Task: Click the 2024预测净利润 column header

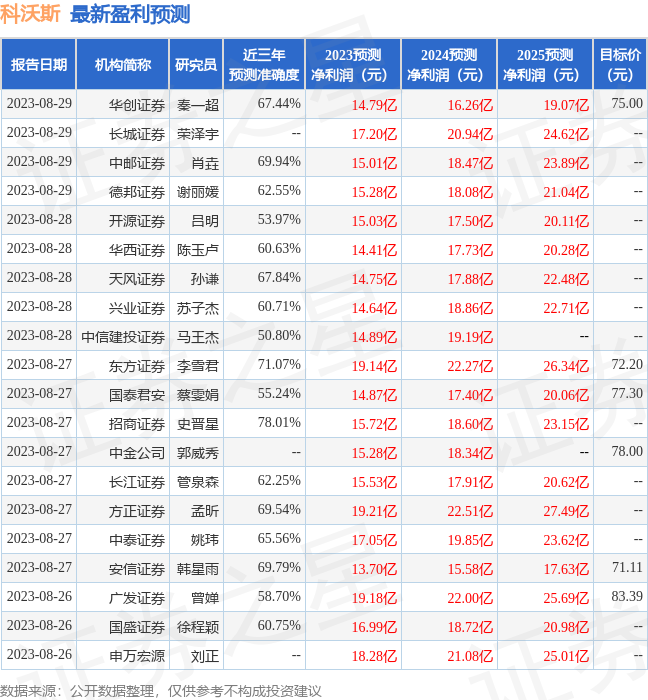Action: (x=449, y=64)
